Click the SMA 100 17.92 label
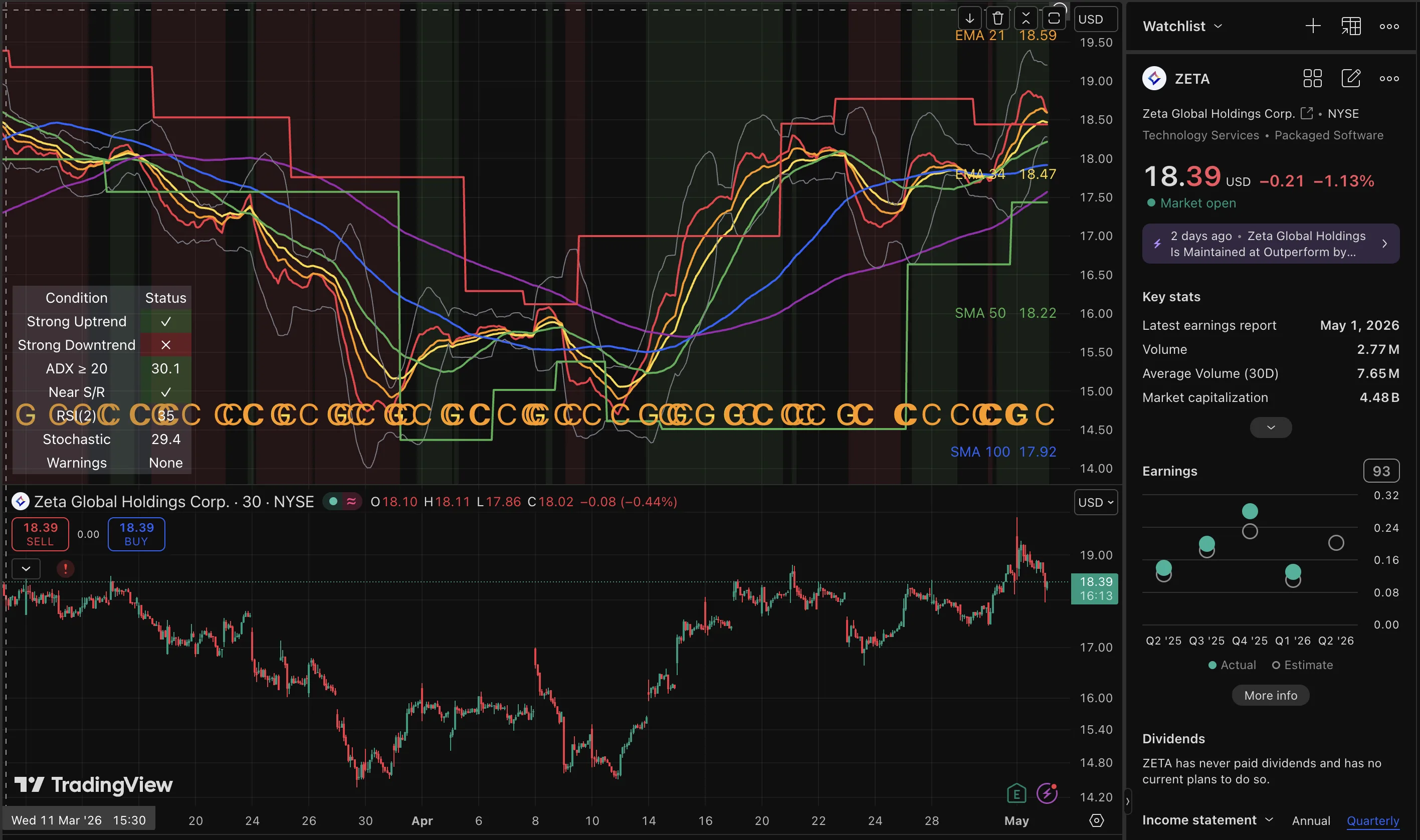 (x=1003, y=451)
